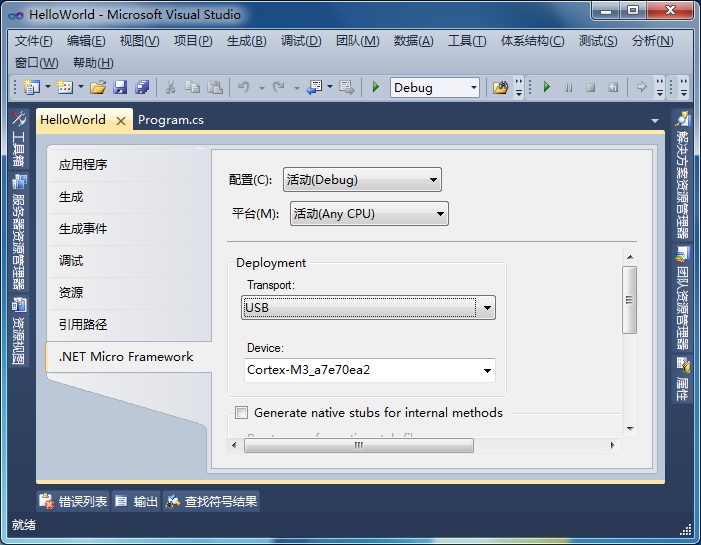Click the vertical scrollbar thumb
The width and height of the screenshot is (701, 545).
click(x=629, y=300)
